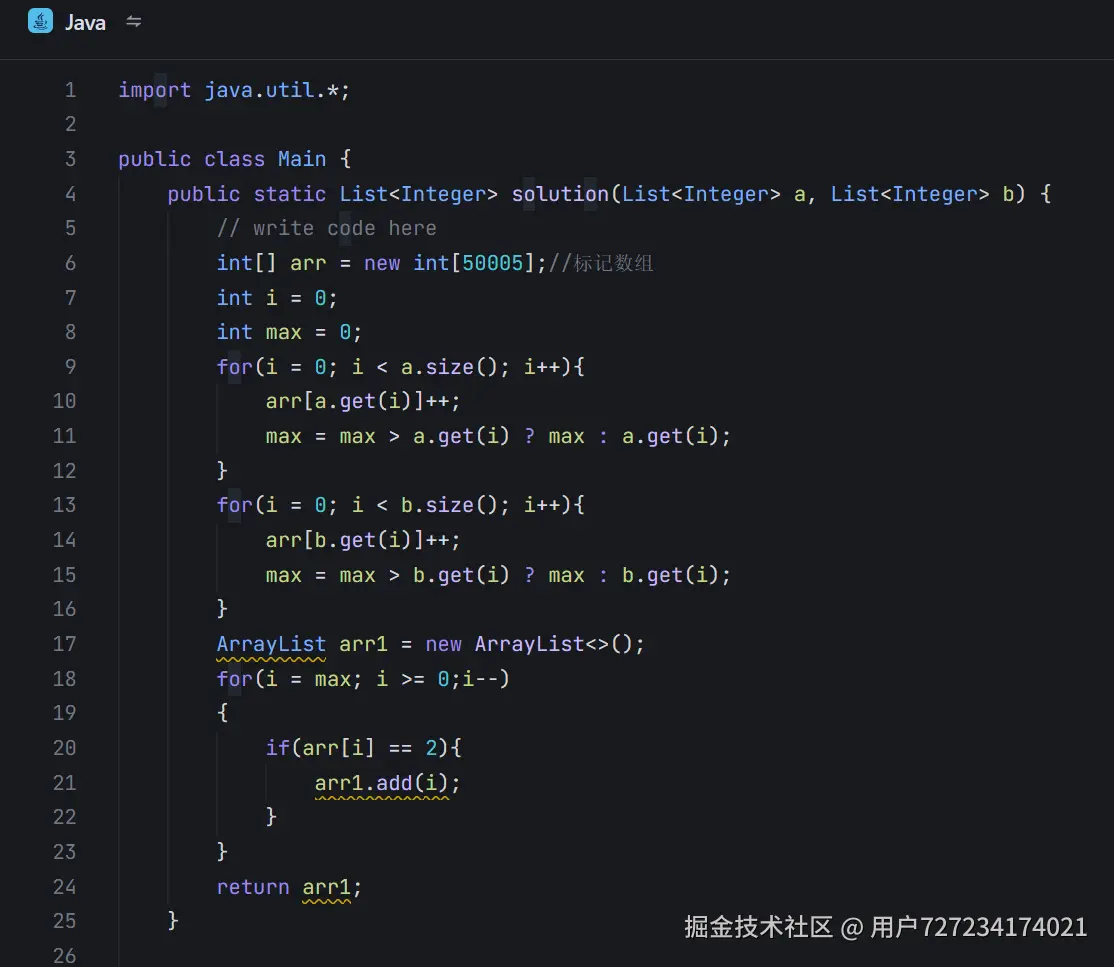Screen dimensions: 1114x967
Task: Click line number 26 in gutter
Action: point(65,956)
